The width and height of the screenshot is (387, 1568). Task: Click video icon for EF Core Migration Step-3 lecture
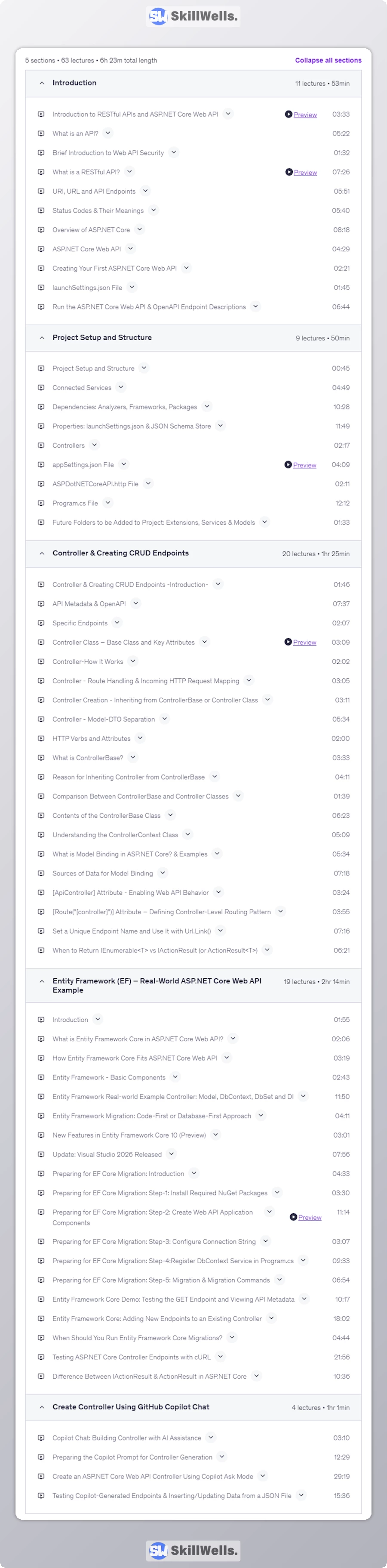point(41,1242)
